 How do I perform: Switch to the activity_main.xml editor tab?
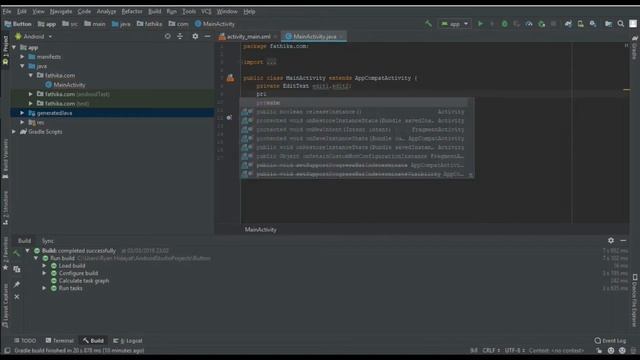(248, 36)
